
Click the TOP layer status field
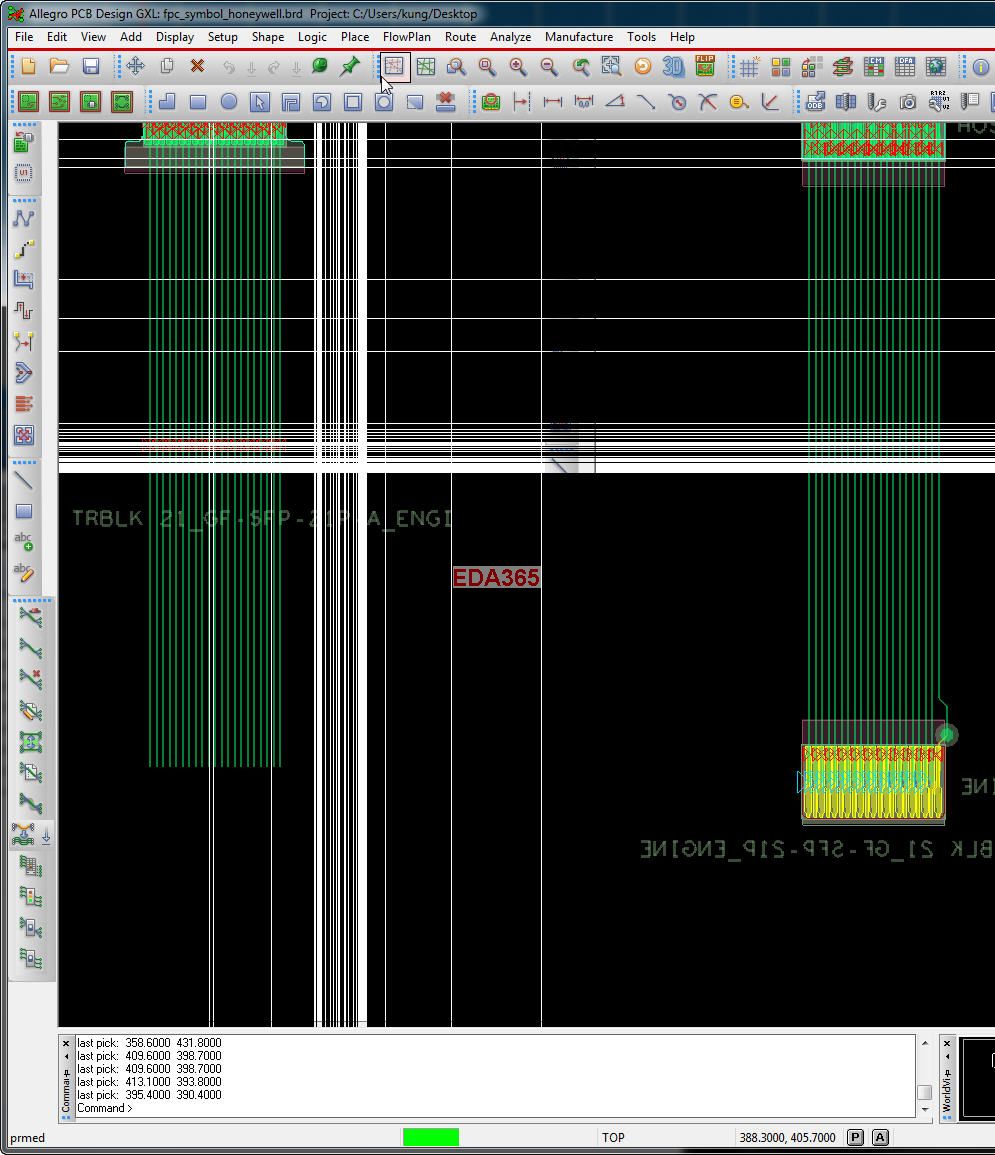point(613,1137)
